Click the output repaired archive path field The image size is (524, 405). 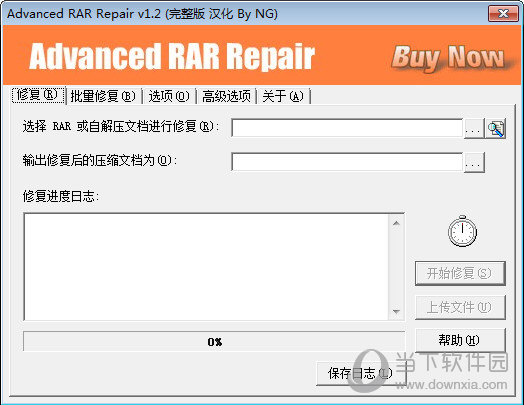coord(347,162)
